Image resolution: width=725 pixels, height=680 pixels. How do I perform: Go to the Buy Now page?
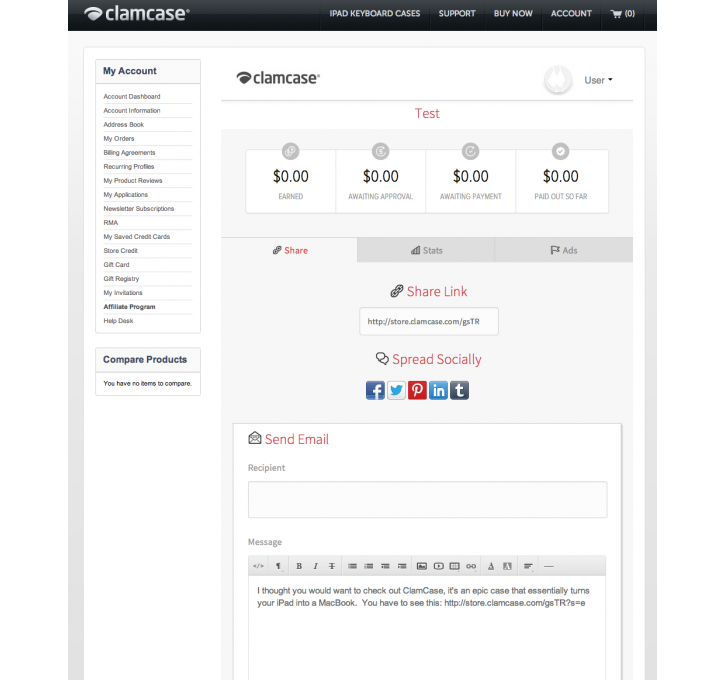[x=513, y=14]
